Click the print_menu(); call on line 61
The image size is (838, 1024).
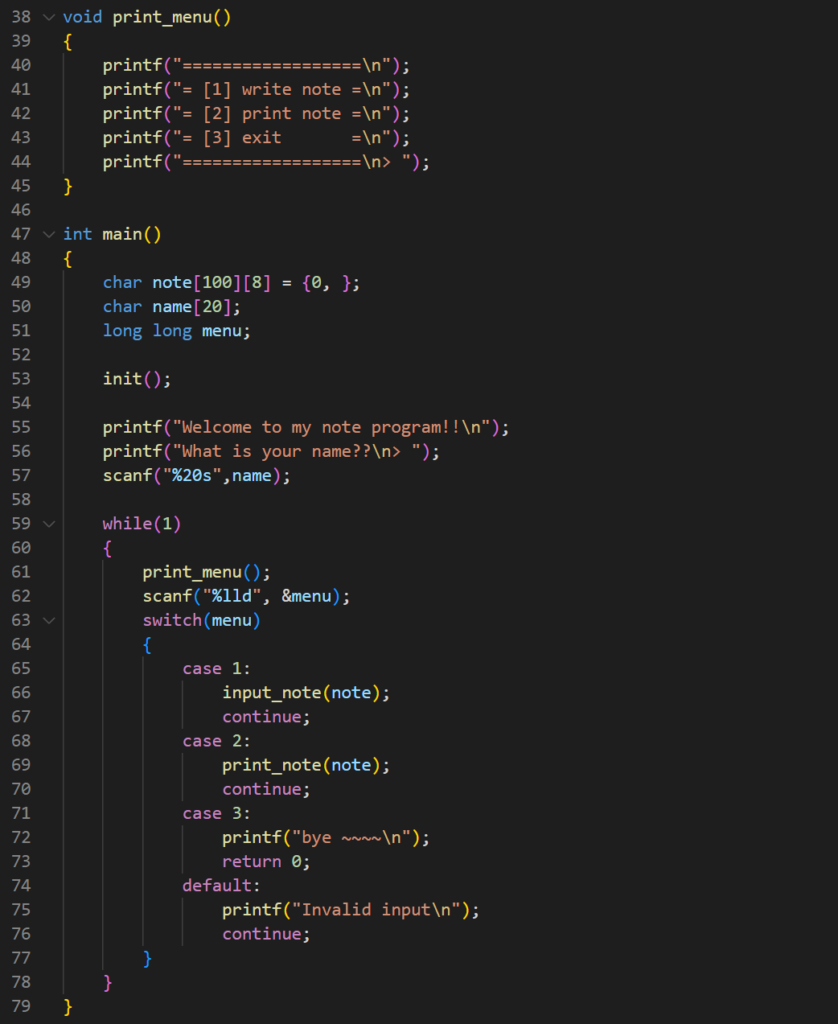206,572
